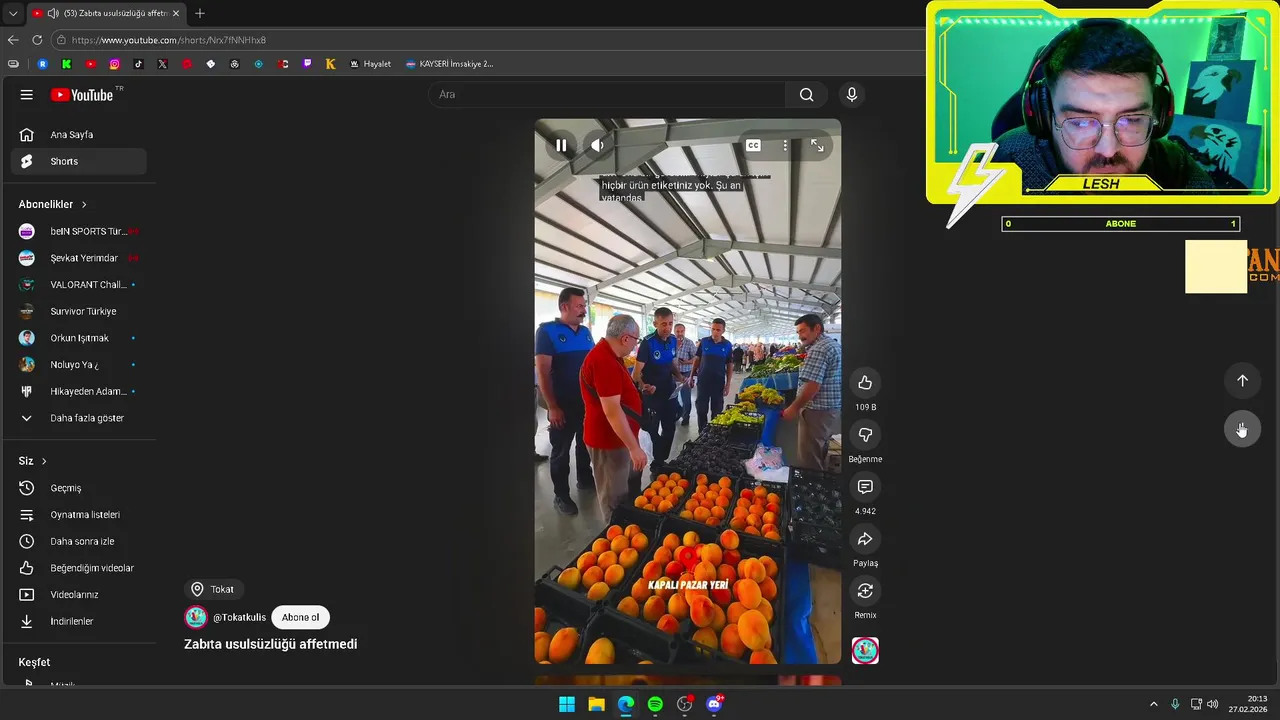Screen dimensions: 1280x720
Task: Open the sound source thumbnail under Remix
Action: pos(865,651)
